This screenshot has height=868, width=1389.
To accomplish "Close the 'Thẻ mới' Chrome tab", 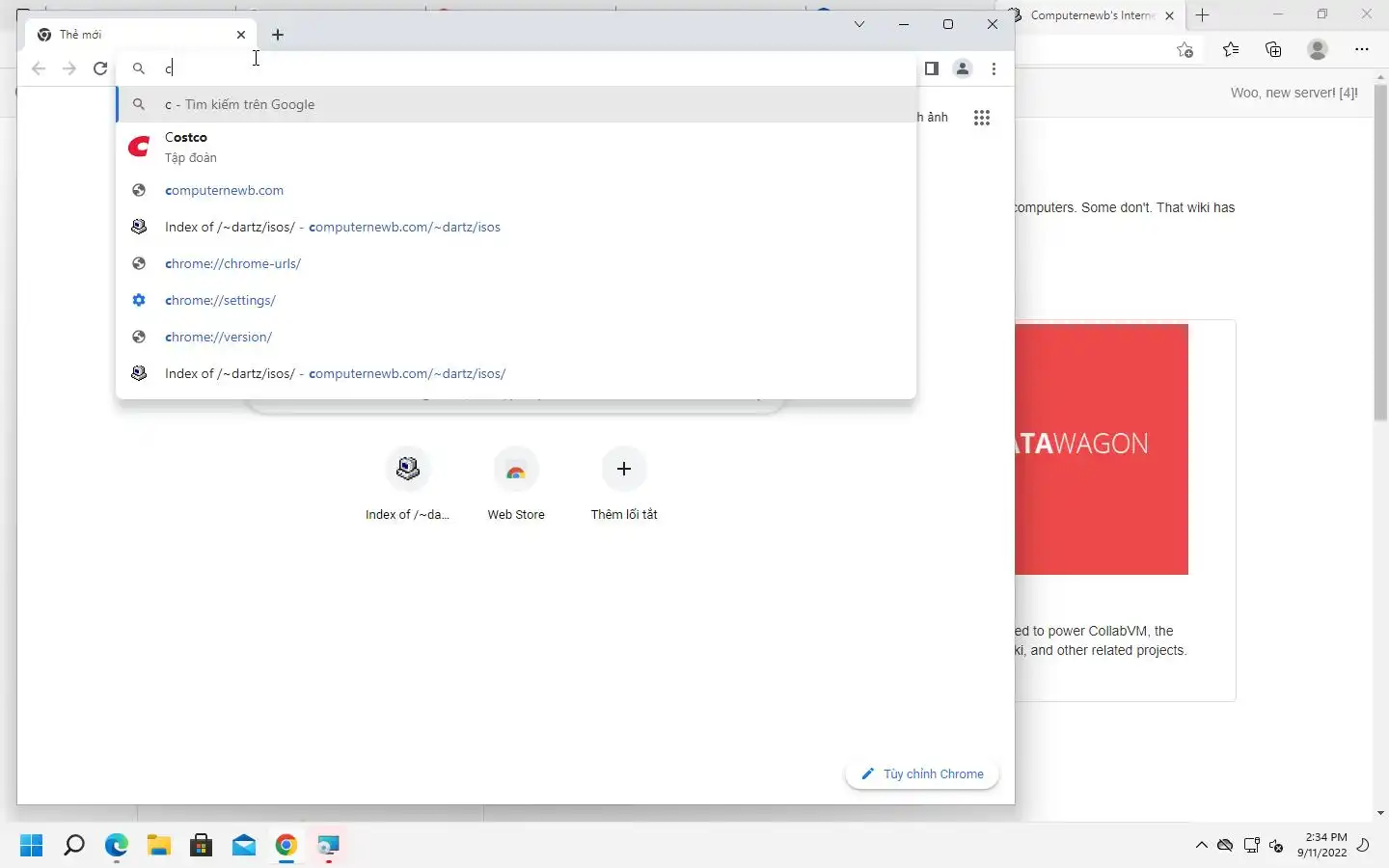I will pyautogui.click(x=241, y=35).
